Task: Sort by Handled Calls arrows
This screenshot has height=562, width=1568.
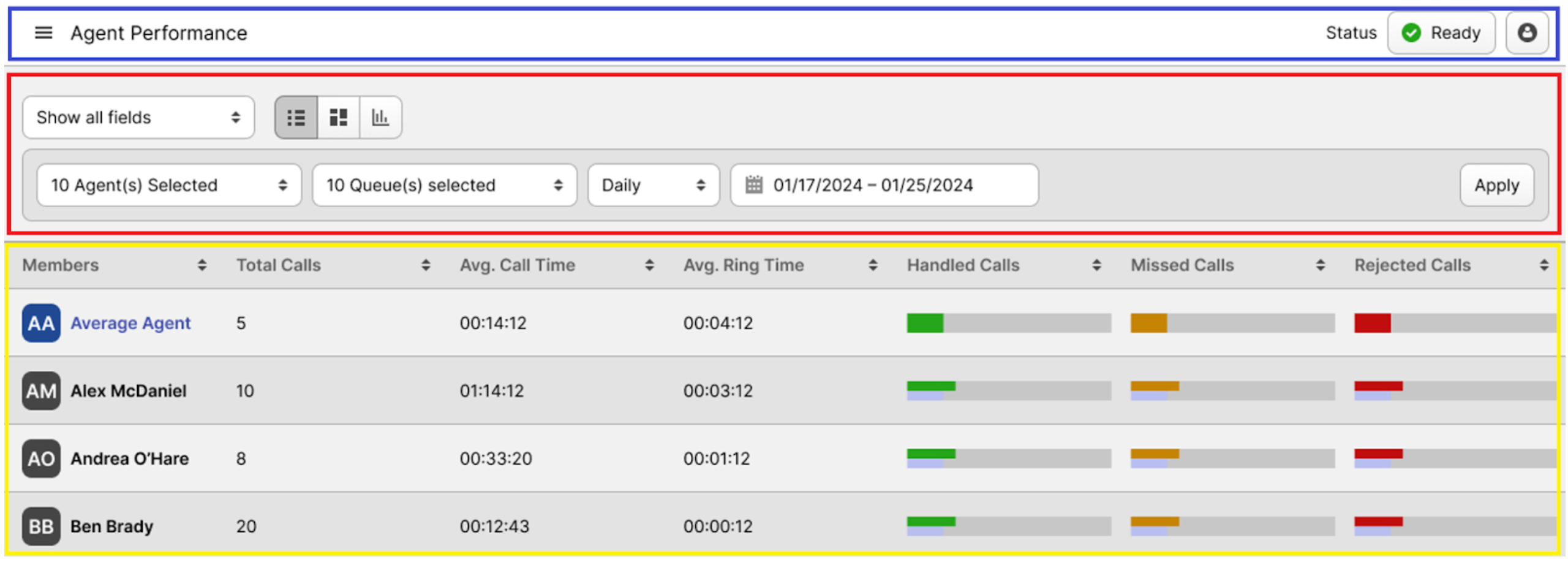Action: (1096, 265)
